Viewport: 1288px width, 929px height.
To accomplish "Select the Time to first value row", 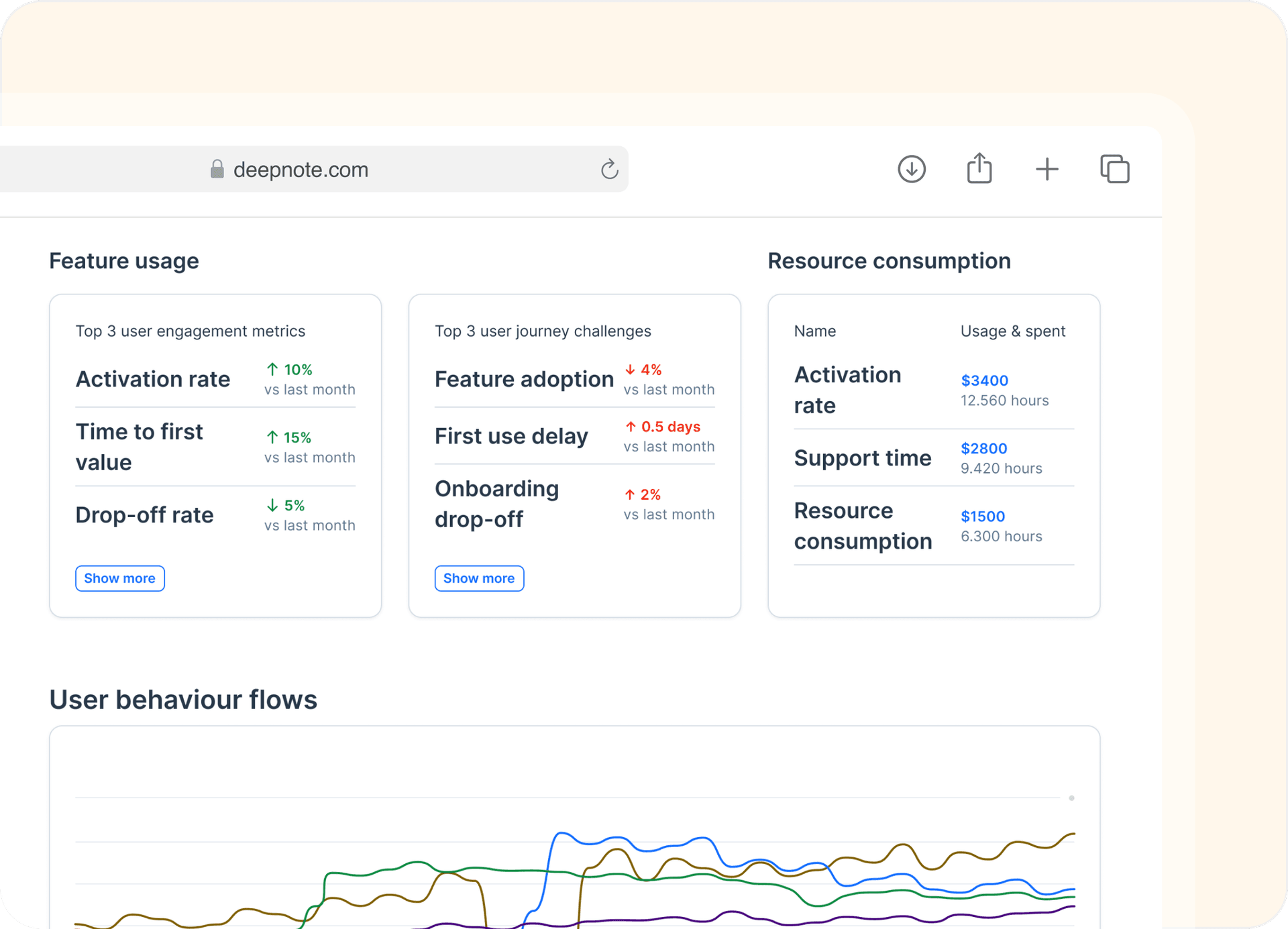I will tap(140, 447).
